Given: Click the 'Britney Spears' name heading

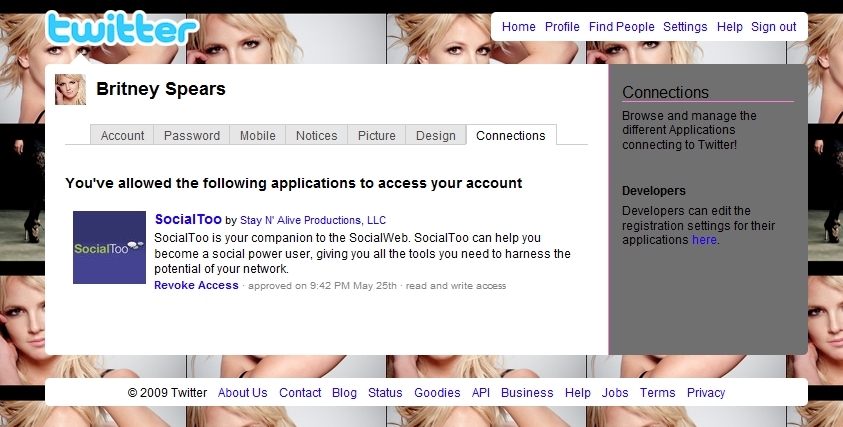Looking at the screenshot, I should point(161,89).
